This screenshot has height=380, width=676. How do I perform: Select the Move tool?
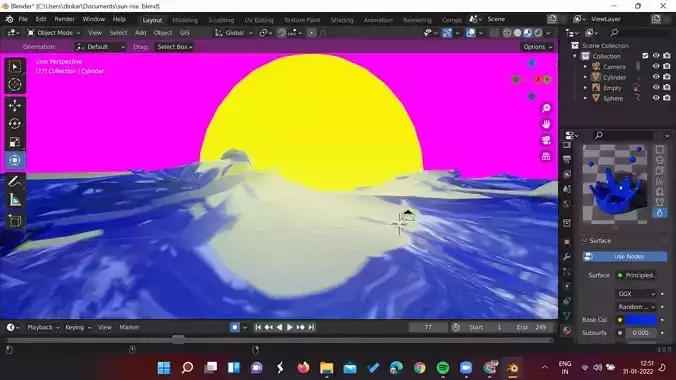pos(15,106)
